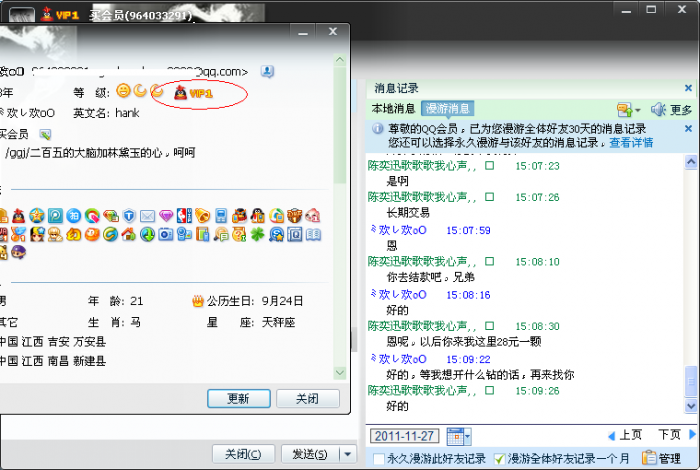The width and height of the screenshot is (700, 470).
Task: Click the 关闭 button in profile dialog
Action: tap(308, 399)
